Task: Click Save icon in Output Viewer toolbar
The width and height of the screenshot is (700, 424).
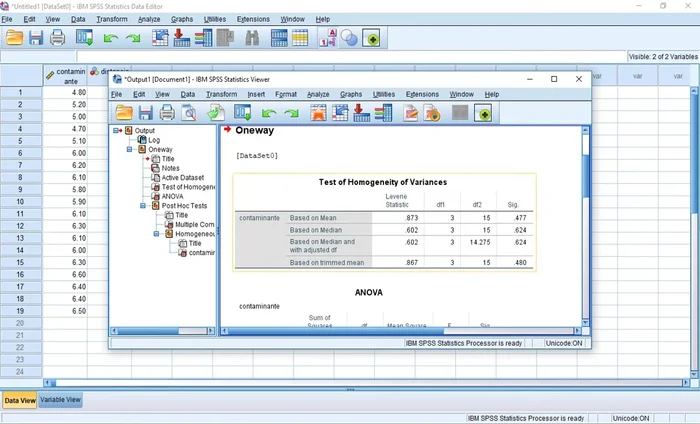Action: 146,113
